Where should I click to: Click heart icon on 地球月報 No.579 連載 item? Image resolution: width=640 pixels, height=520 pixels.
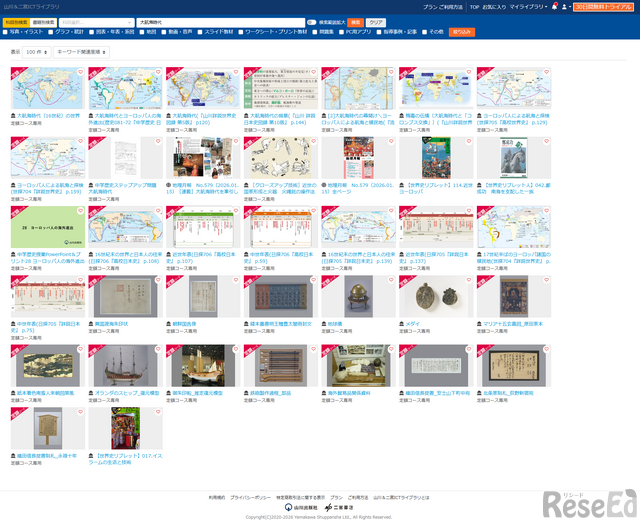pos(234,142)
